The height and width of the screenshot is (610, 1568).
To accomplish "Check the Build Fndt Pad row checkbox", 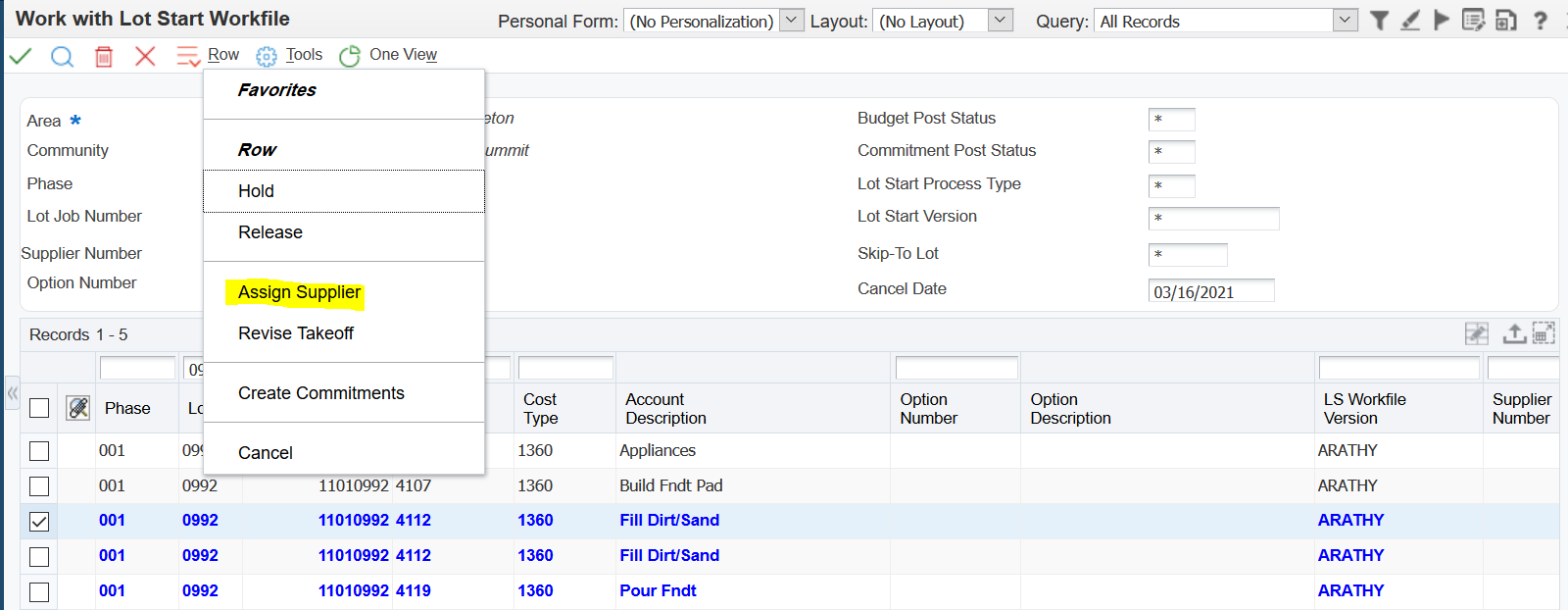I will 39,486.
